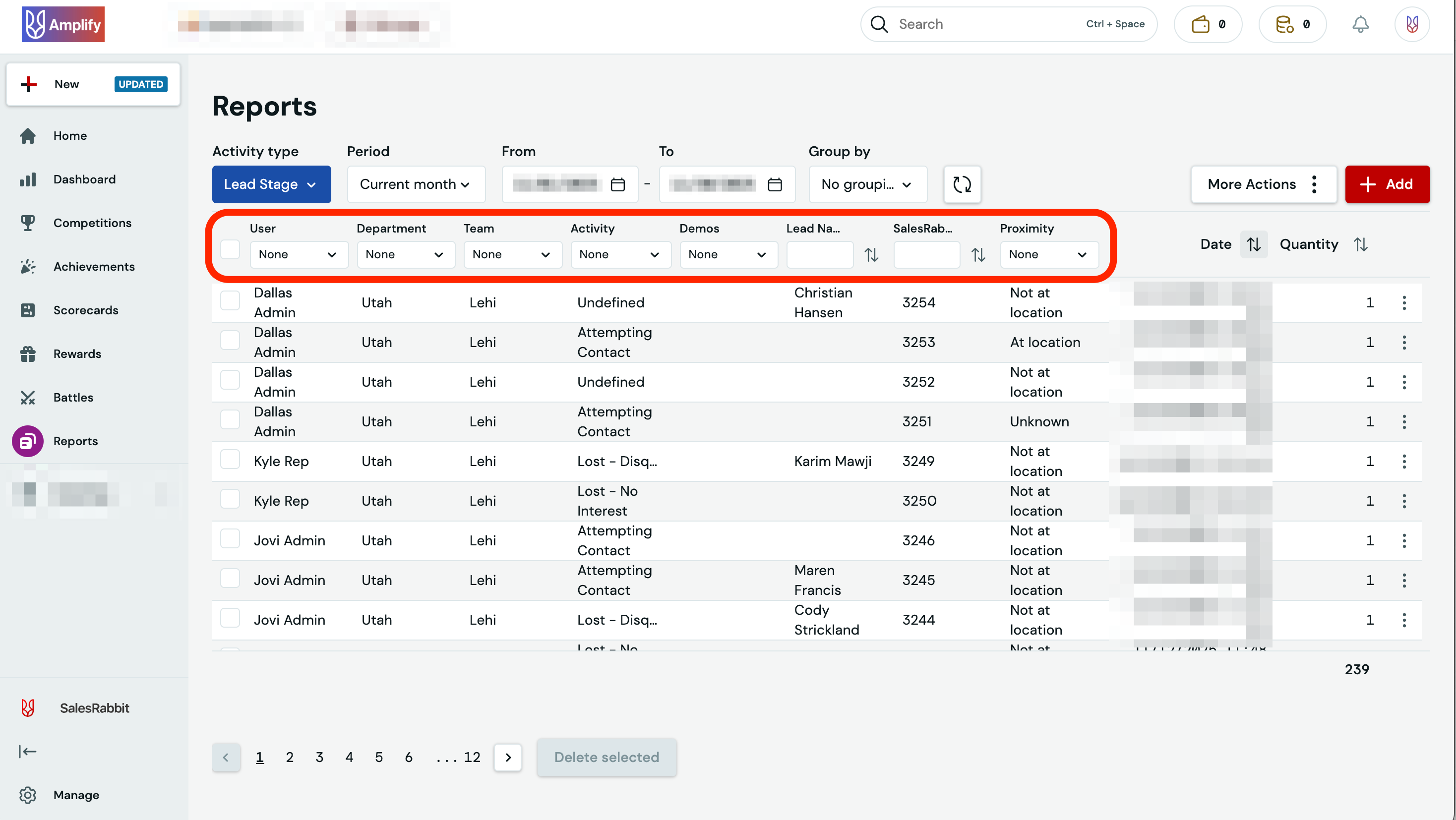The width and height of the screenshot is (1456, 820).
Task: Open Scorecards from the sidebar
Action: pos(85,310)
